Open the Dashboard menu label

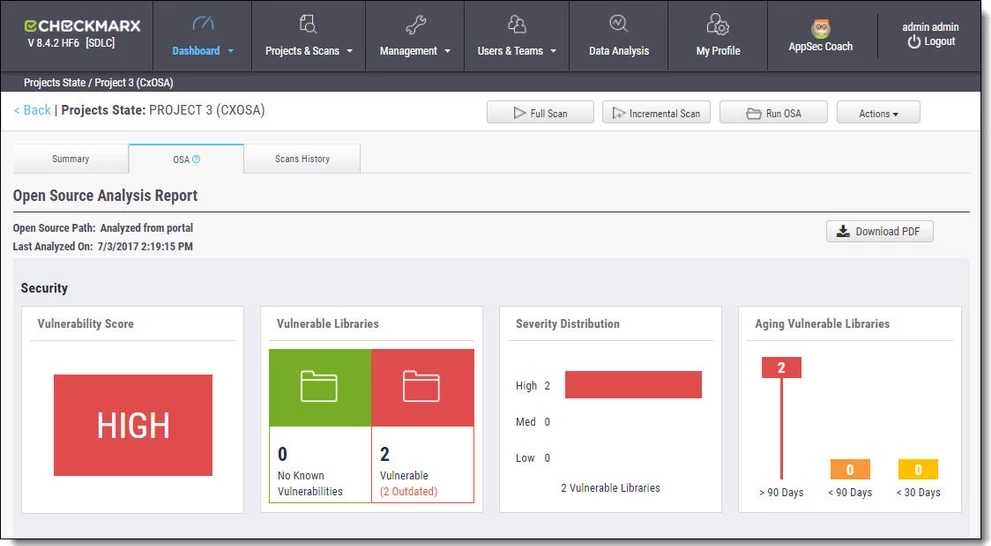196,51
